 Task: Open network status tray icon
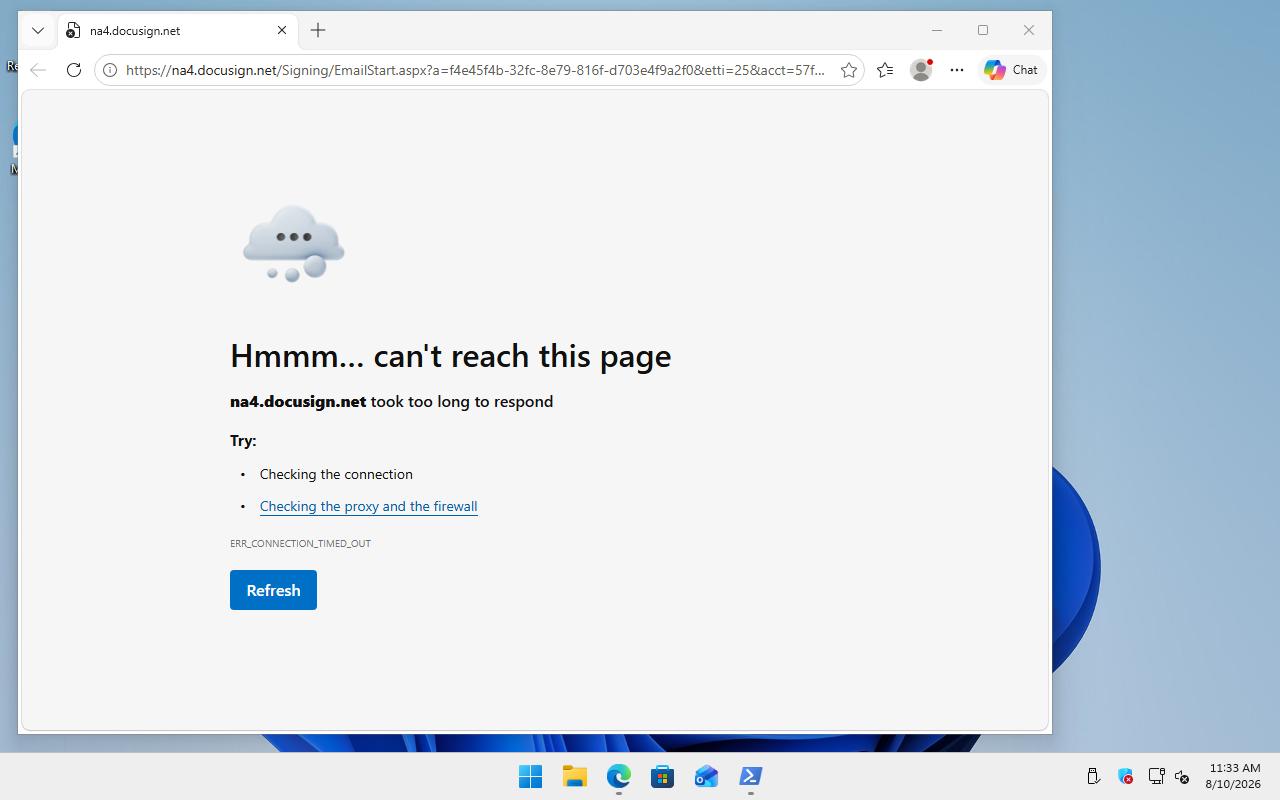pyautogui.click(x=1156, y=776)
